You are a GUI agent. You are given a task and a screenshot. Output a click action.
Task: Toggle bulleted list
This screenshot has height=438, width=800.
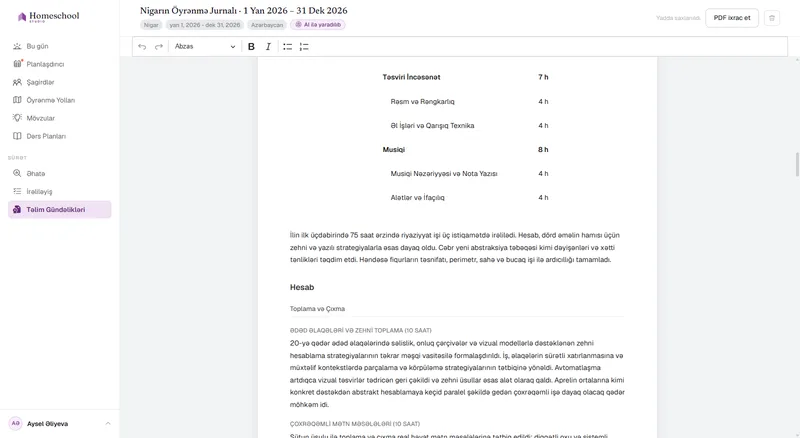point(288,46)
